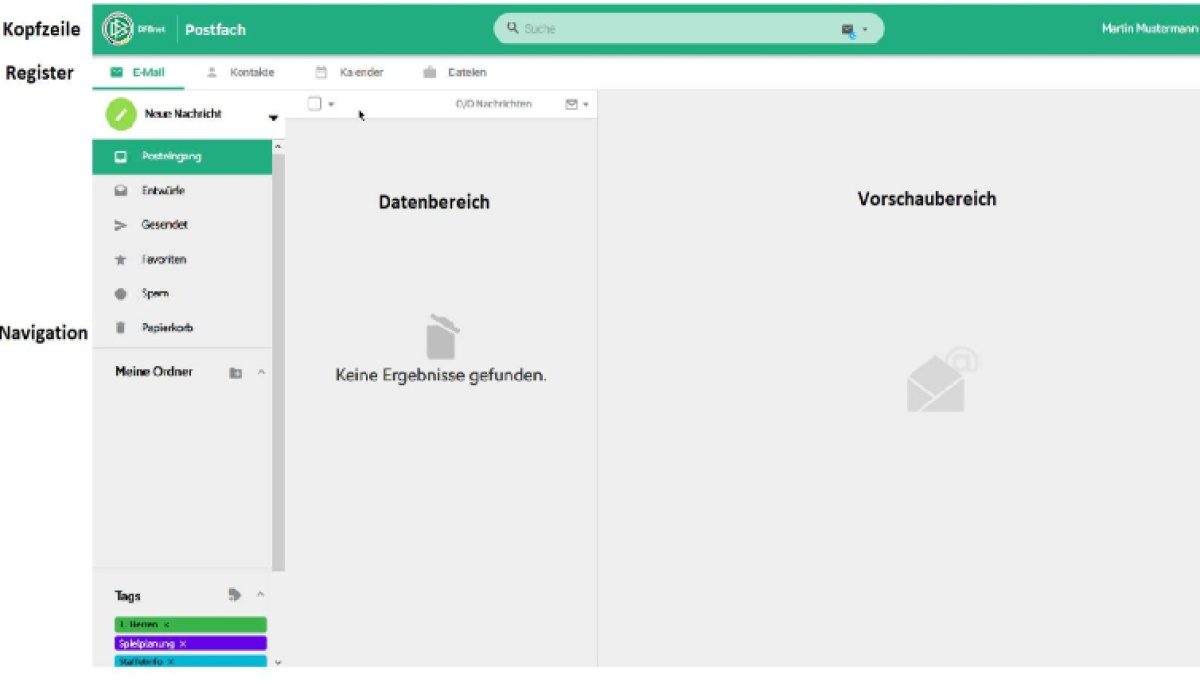This screenshot has width=1200, height=686.
Task: Open the Entwürfe drafts folder
Action: [x=162, y=191]
